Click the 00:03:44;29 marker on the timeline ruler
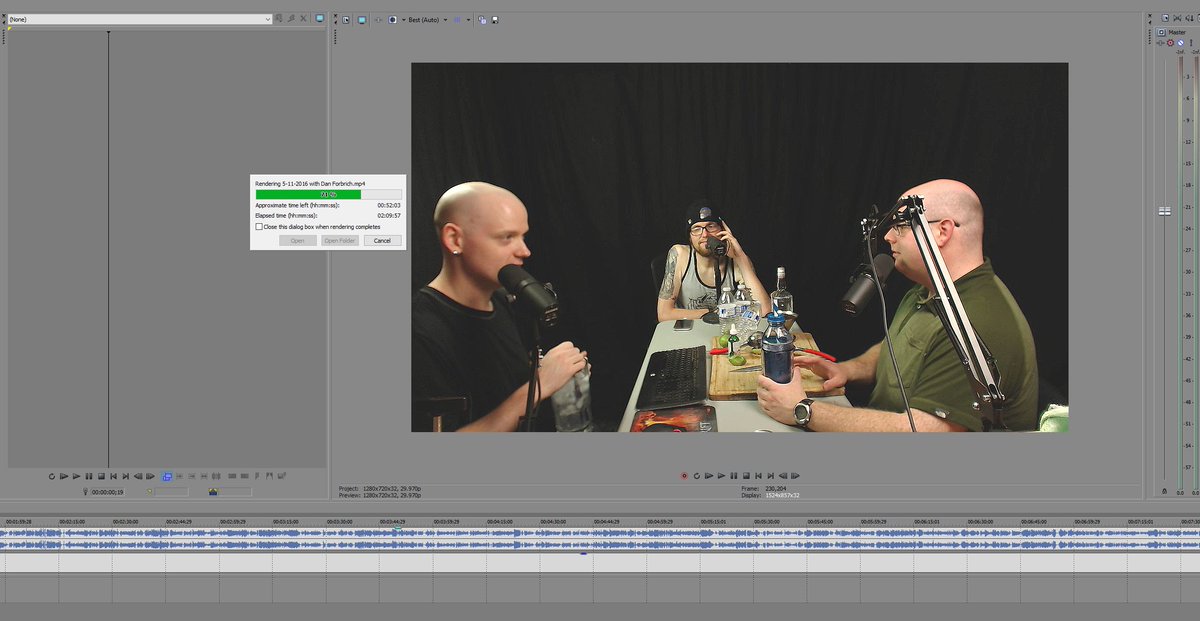Viewport: 1200px width, 621px height. pyautogui.click(x=393, y=521)
